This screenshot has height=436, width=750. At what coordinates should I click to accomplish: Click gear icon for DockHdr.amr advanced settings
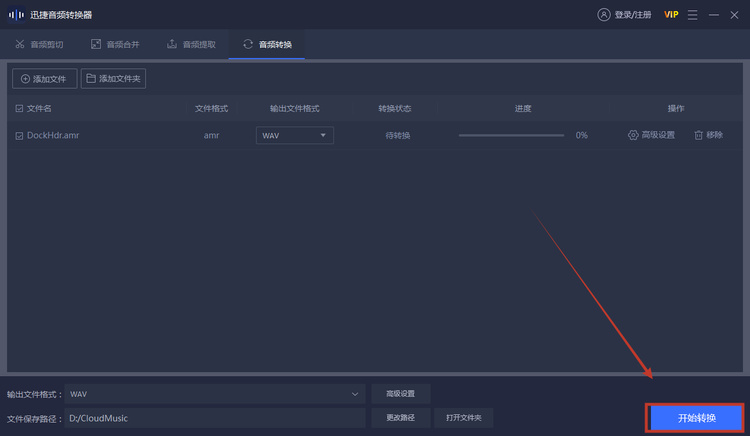(x=633, y=135)
